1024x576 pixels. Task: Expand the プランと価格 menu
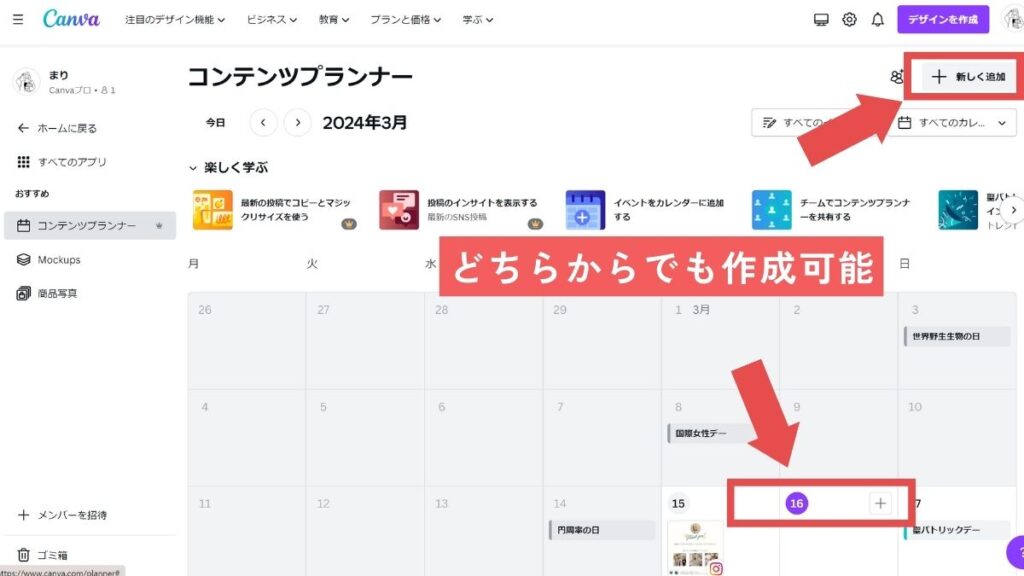coord(406,20)
